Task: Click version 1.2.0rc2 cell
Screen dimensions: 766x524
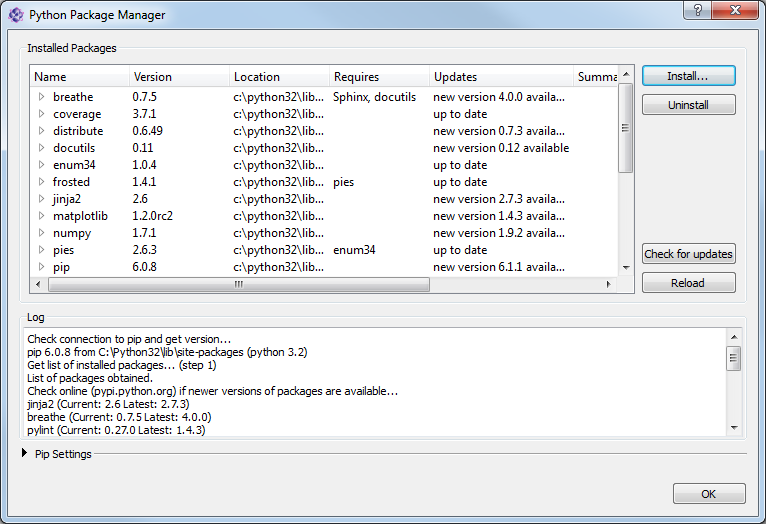Action: tap(152, 216)
